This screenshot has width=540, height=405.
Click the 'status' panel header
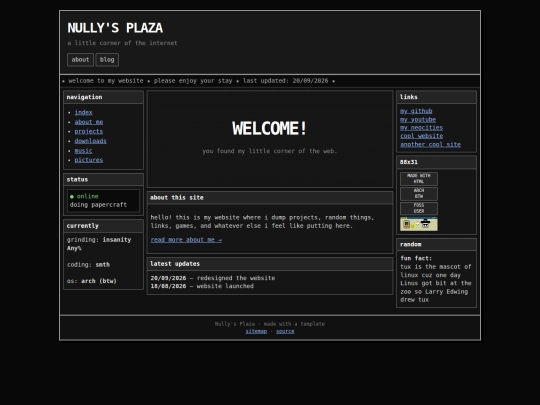(103, 179)
